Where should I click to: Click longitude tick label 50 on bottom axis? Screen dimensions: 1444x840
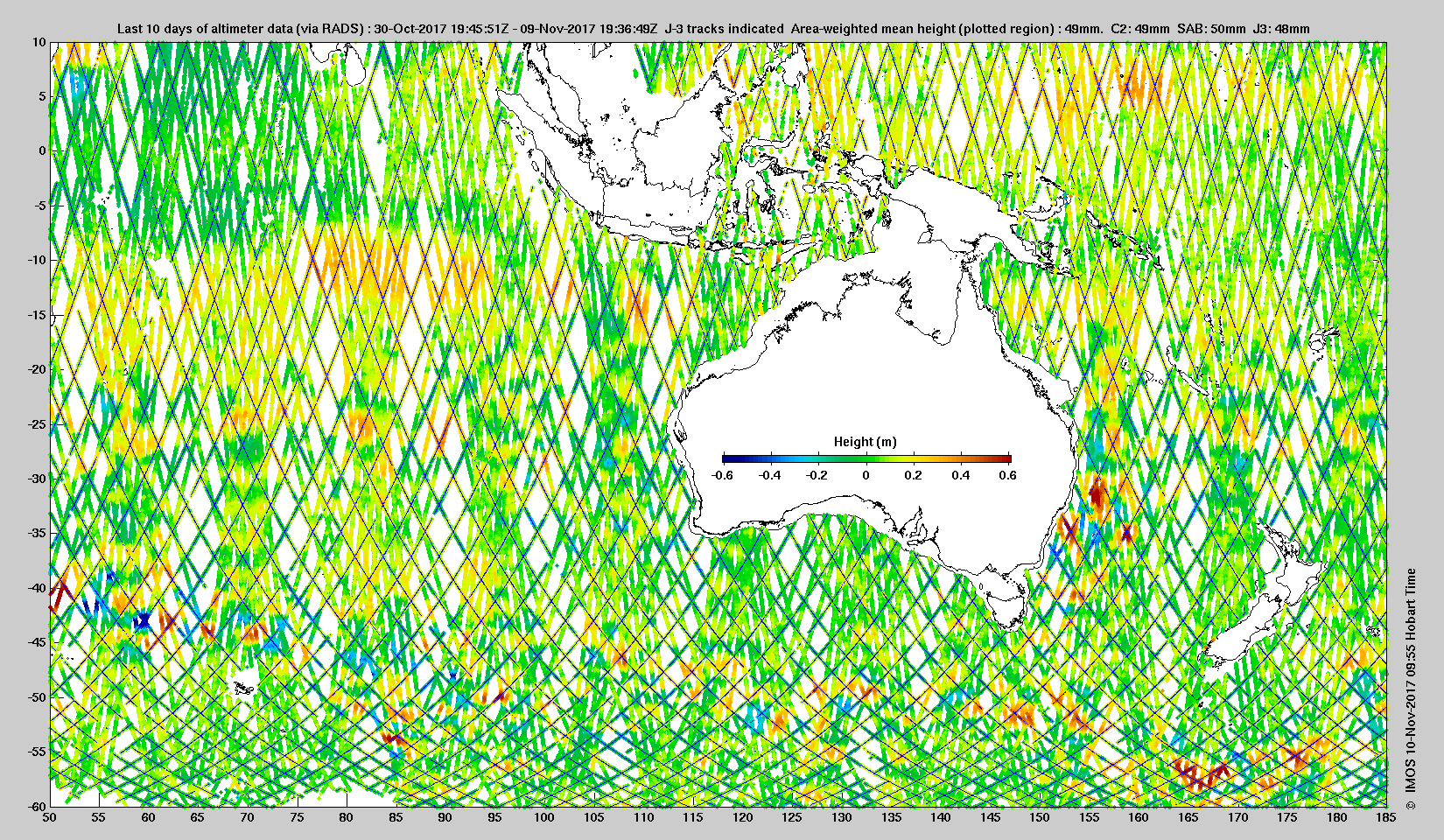50,818
